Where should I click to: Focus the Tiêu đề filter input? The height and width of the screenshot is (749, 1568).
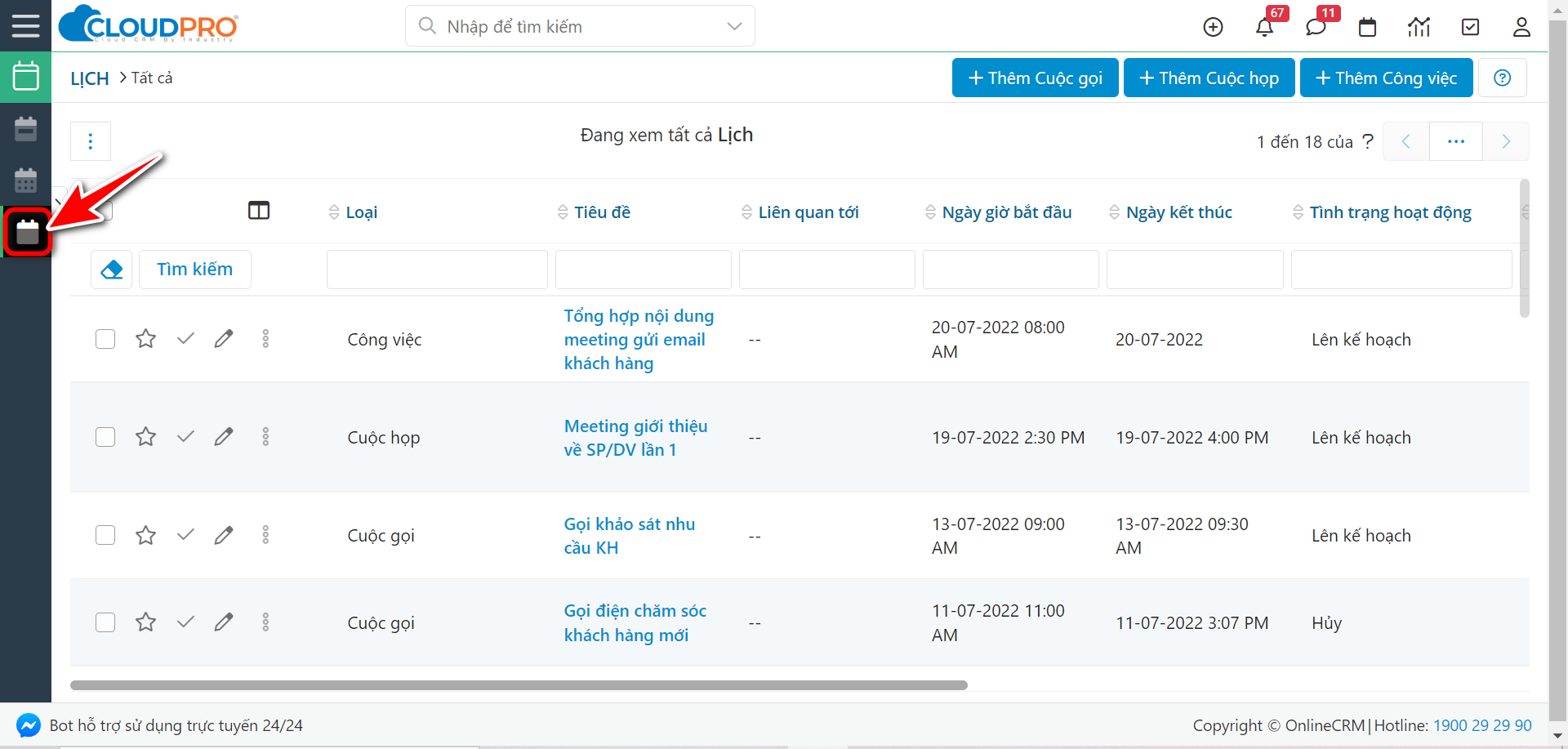[643, 270]
